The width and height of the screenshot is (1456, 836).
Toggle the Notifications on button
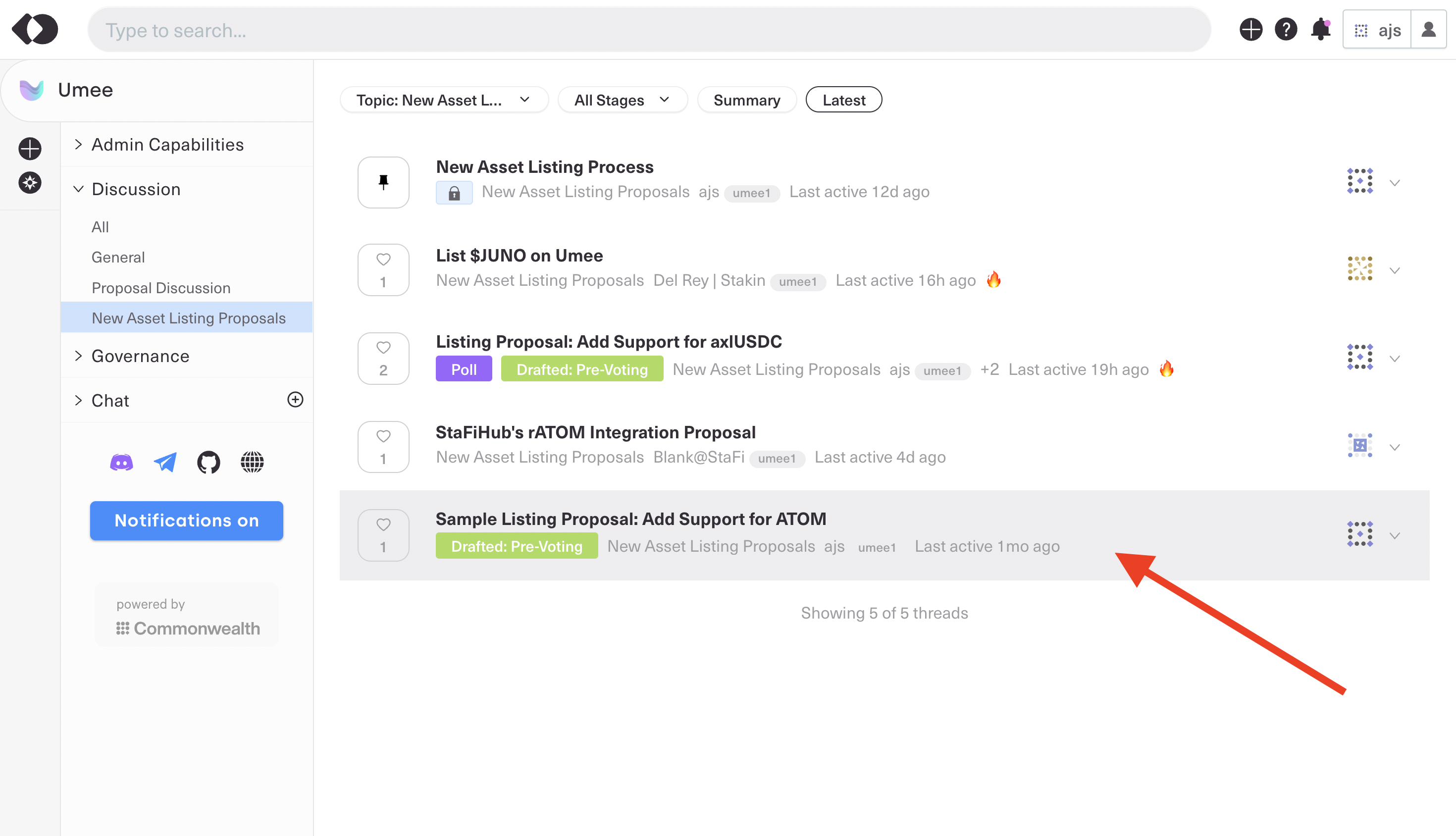[x=187, y=521]
